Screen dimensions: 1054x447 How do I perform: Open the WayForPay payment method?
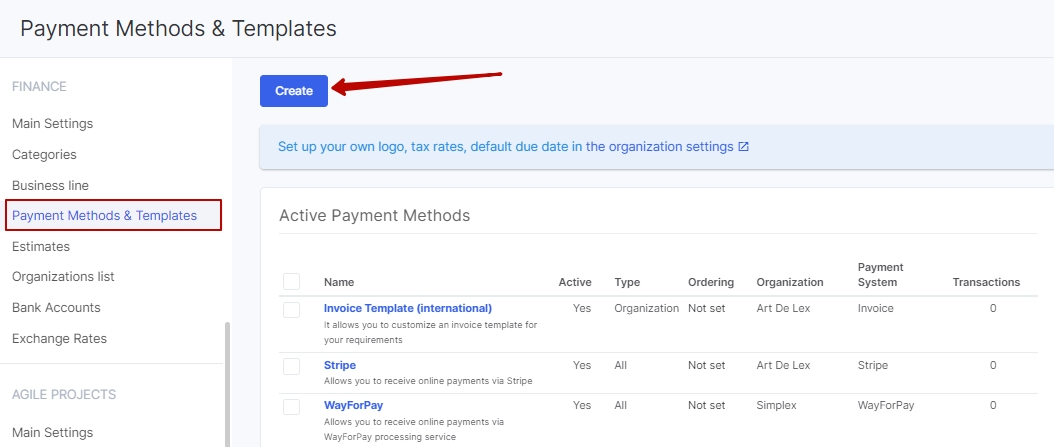coord(353,405)
